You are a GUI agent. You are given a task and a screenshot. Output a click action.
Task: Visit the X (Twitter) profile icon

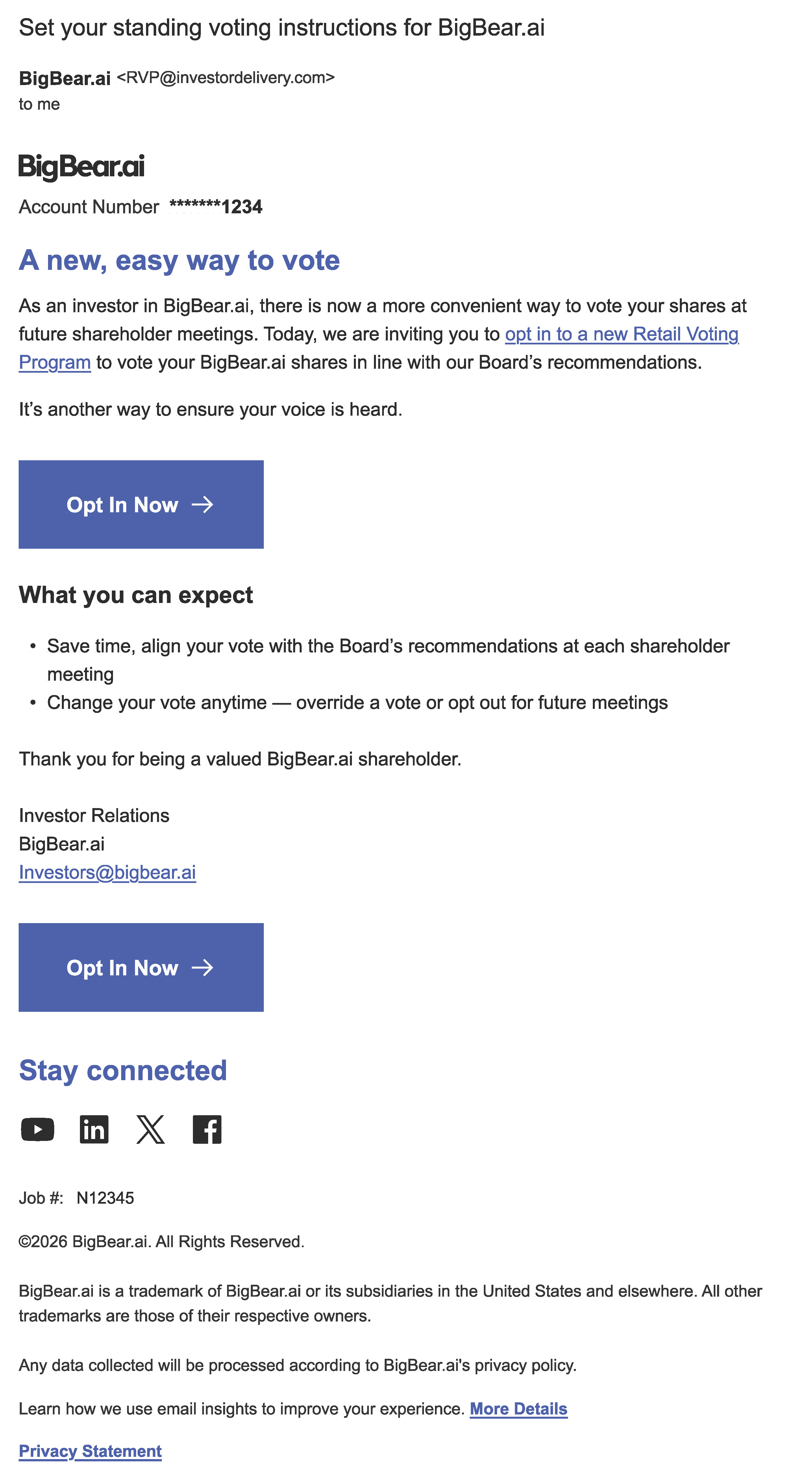(x=151, y=1130)
